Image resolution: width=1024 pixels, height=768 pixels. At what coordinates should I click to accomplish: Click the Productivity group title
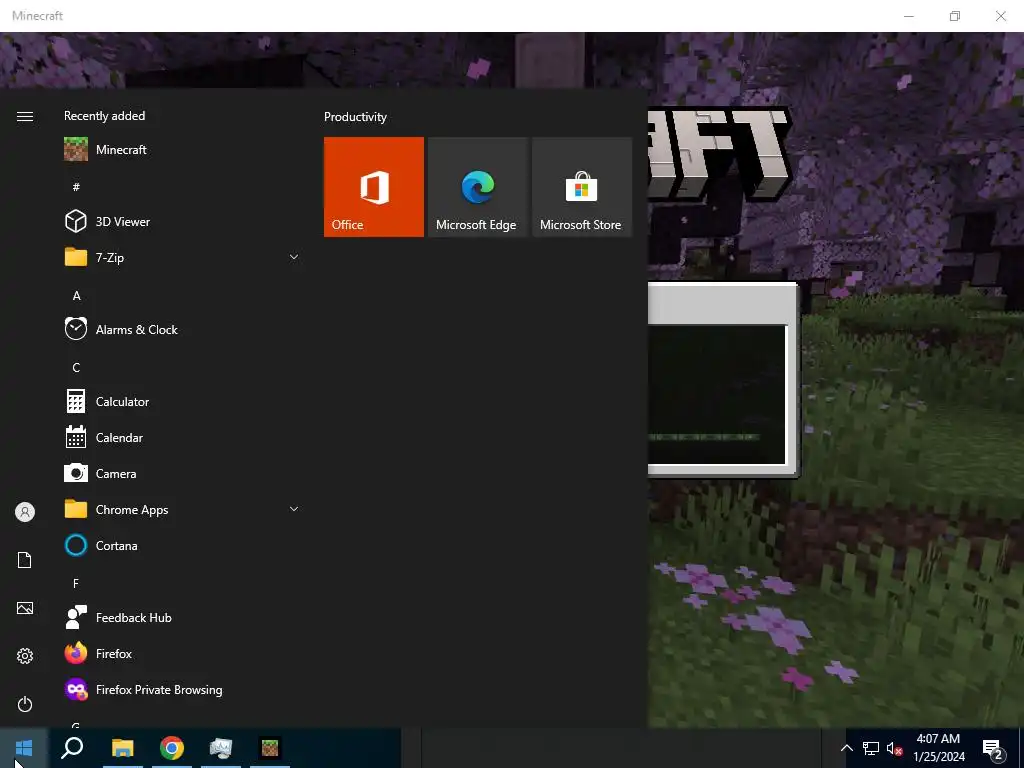coord(355,117)
